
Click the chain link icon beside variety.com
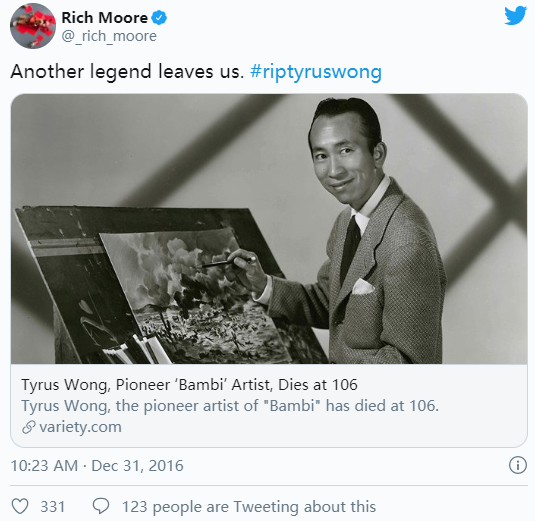tap(29, 427)
